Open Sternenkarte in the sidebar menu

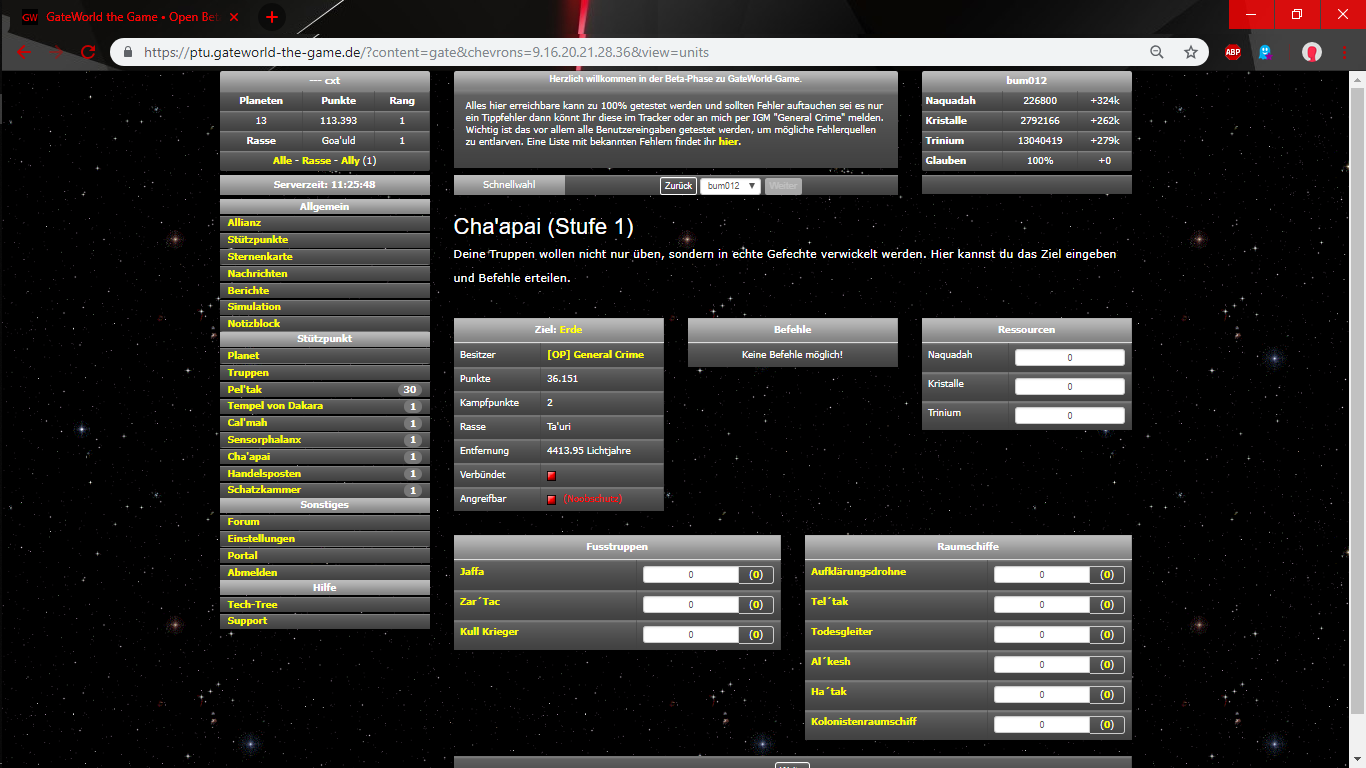pos(260,257)
